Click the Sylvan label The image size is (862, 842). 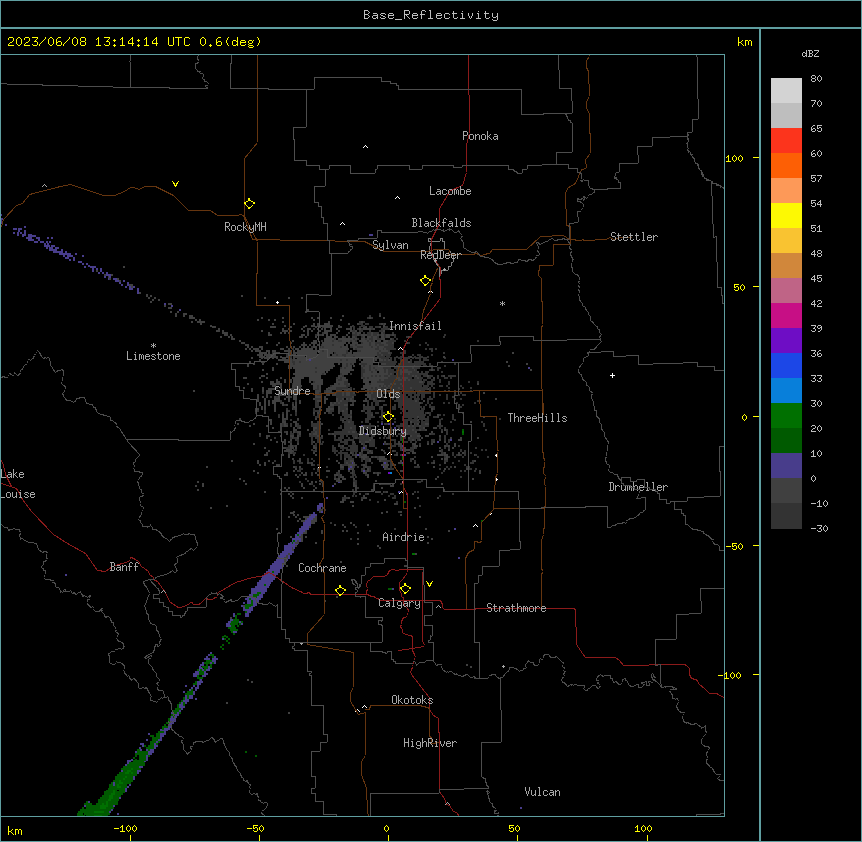click(x=390, y=245)
